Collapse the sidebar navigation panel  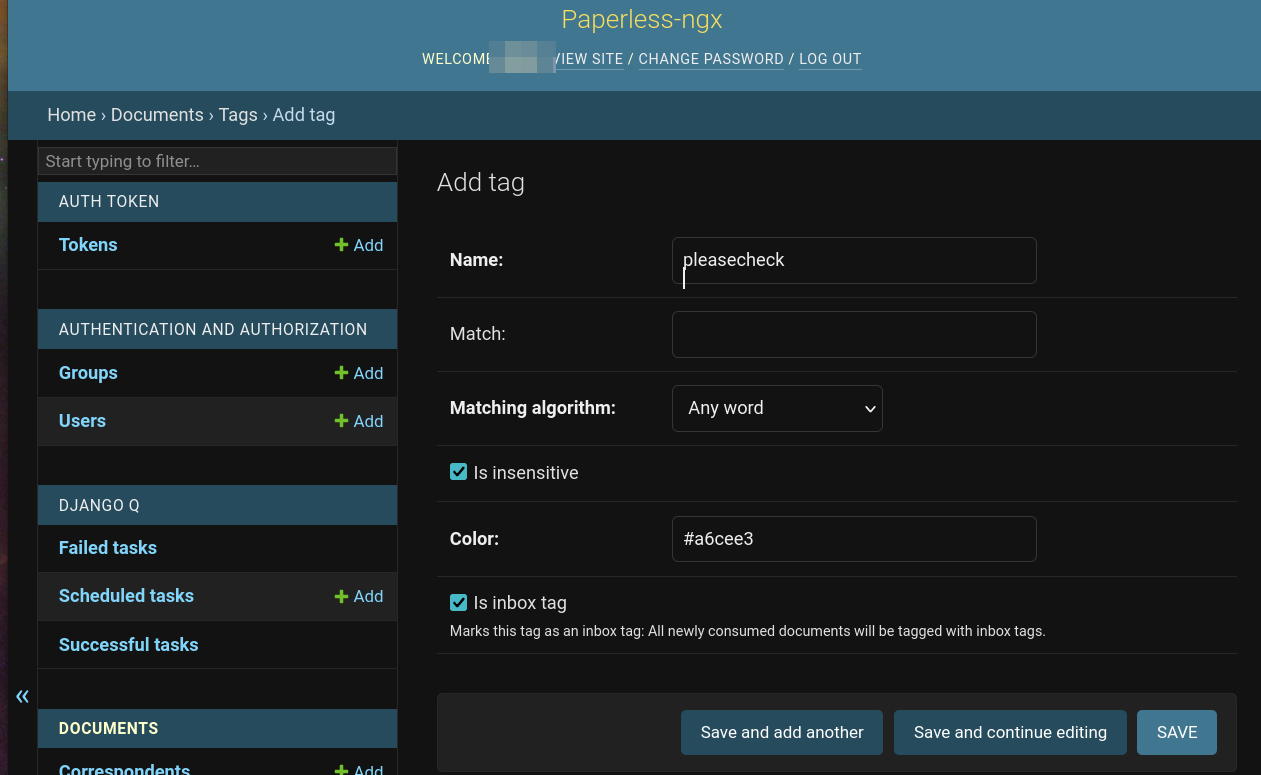[21, 696]
